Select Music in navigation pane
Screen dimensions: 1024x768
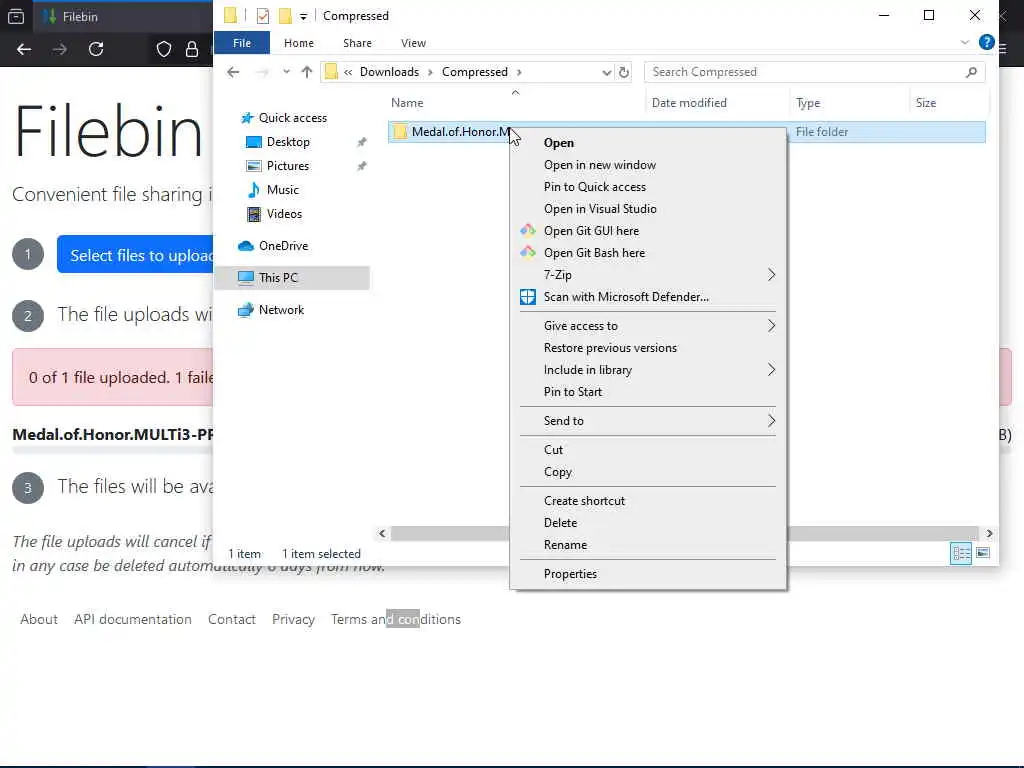pos(282,190)
